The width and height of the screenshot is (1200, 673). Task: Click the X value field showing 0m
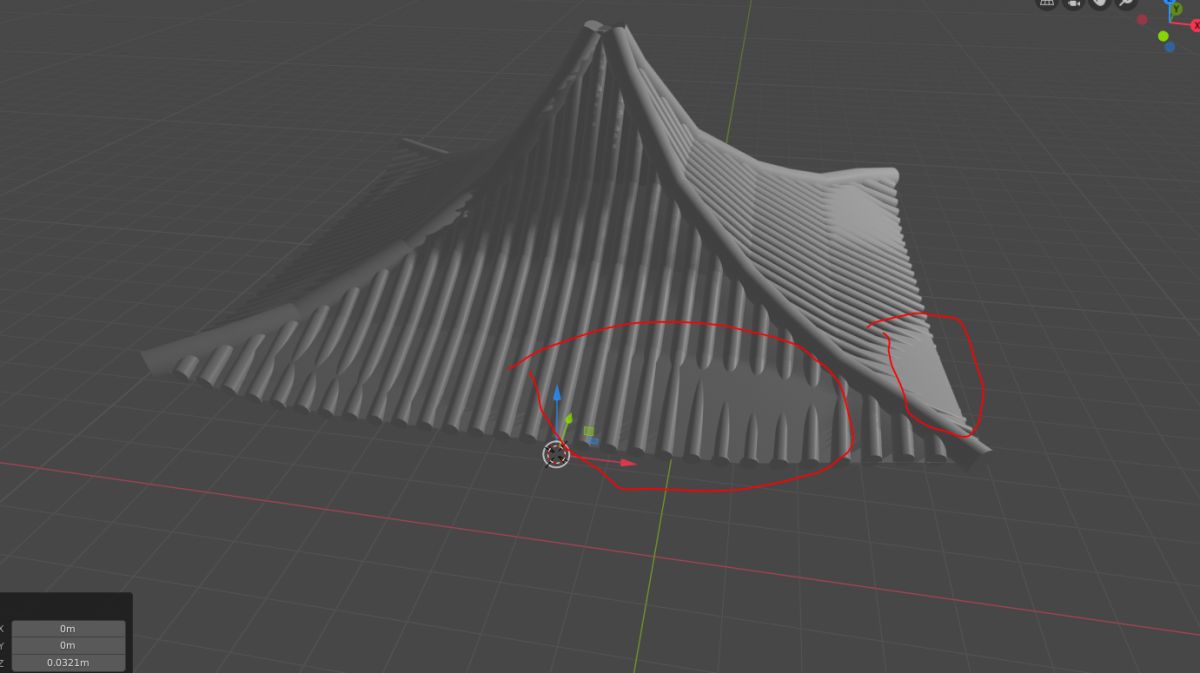[x=68, y=628]
